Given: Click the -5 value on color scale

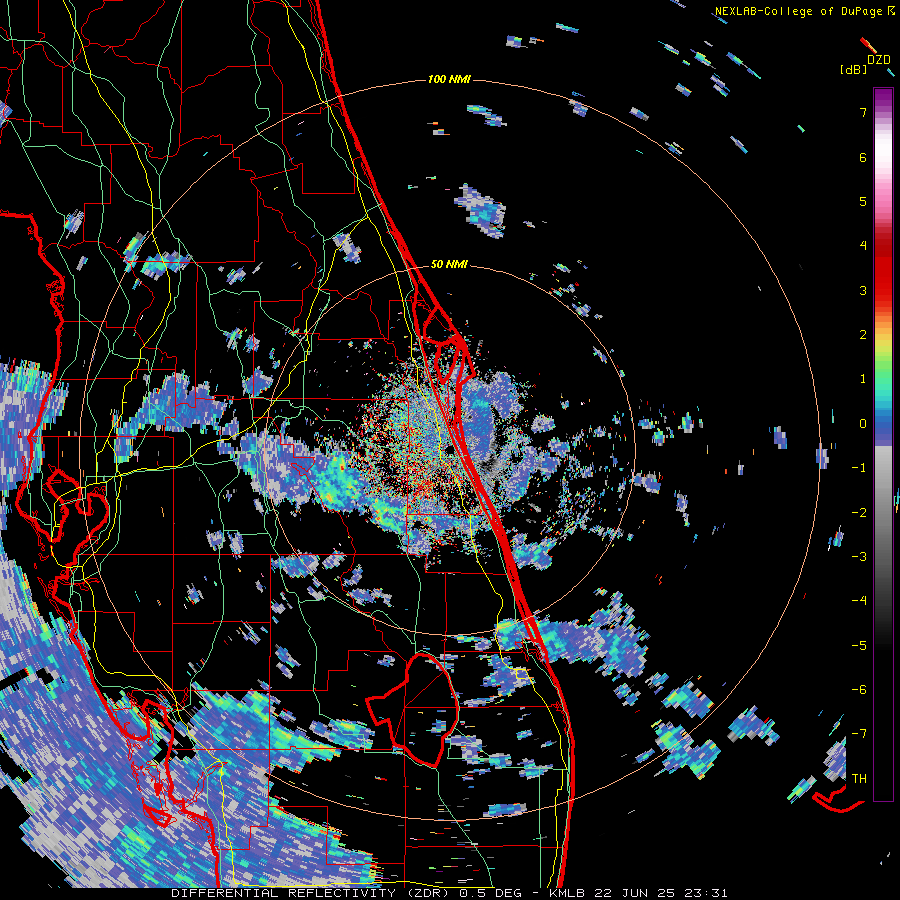Looking at the screenshot, I should click(859, 646).
